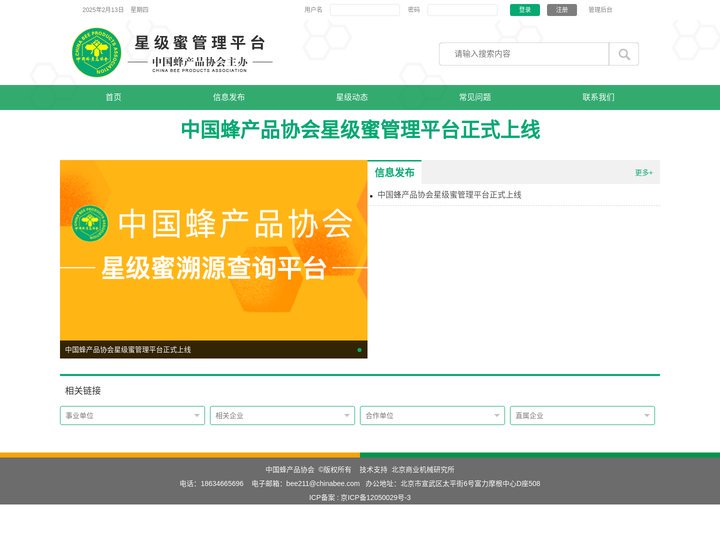
Task: Click the phone number 18634665696
Action: [222, 484]
